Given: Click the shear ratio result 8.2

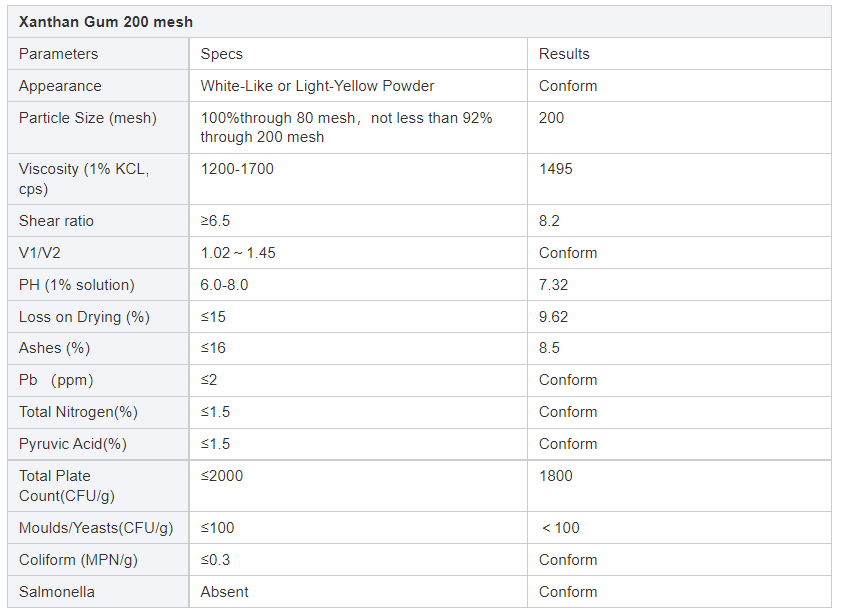Looking at the screenshot, I should point(550,221).
